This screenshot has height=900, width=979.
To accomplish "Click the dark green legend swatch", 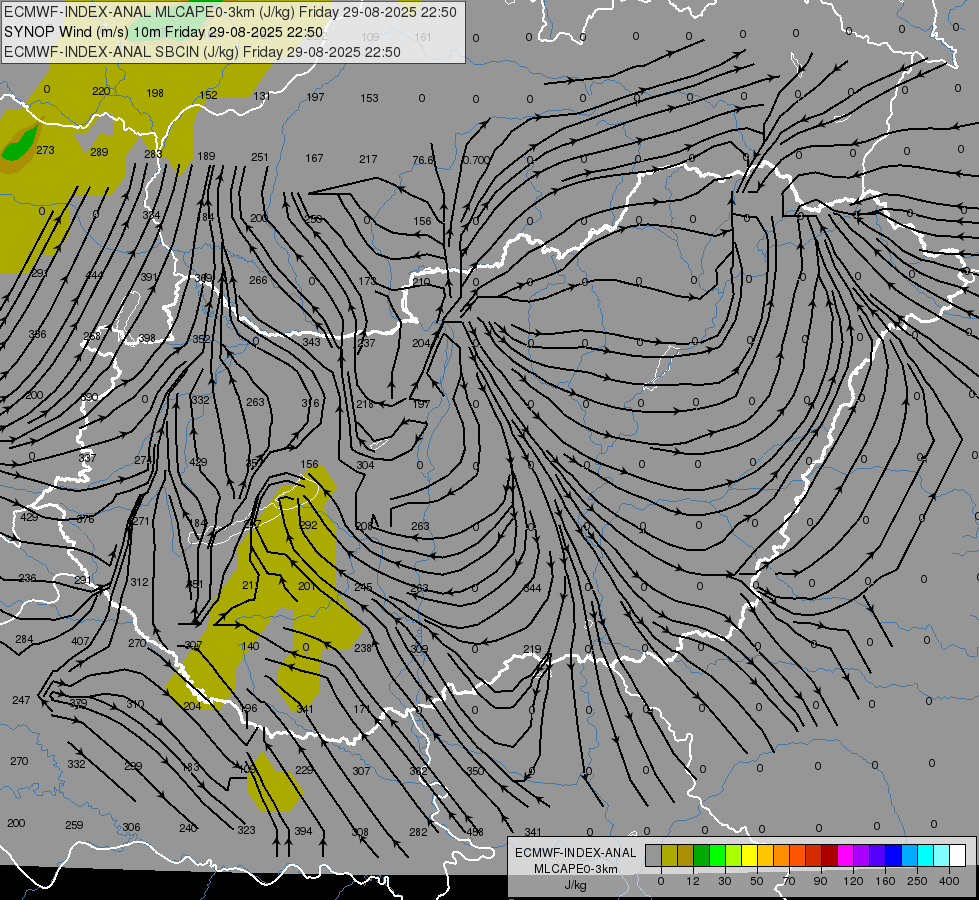I will [701, 856].
